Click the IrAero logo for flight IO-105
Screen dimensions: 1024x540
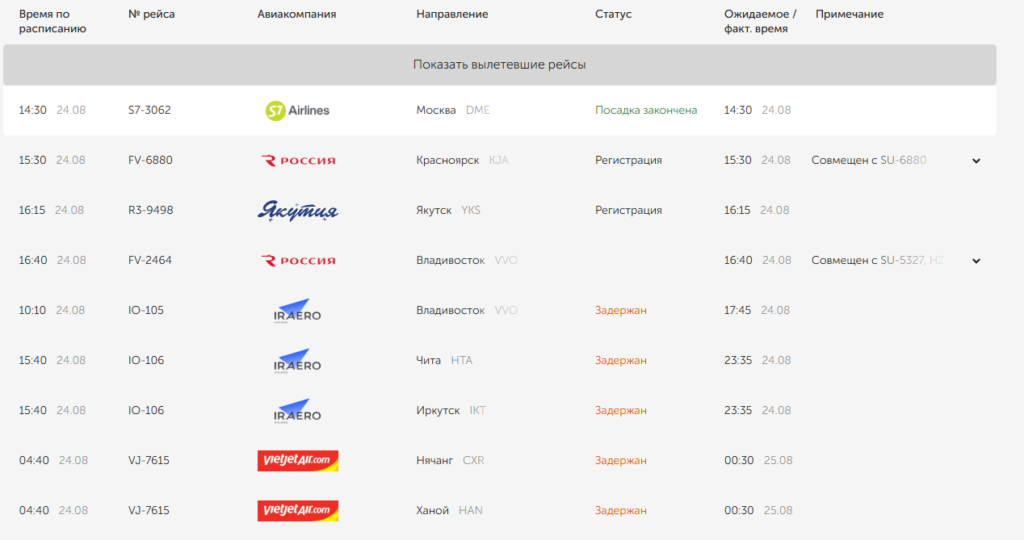(x=297, y=311)
